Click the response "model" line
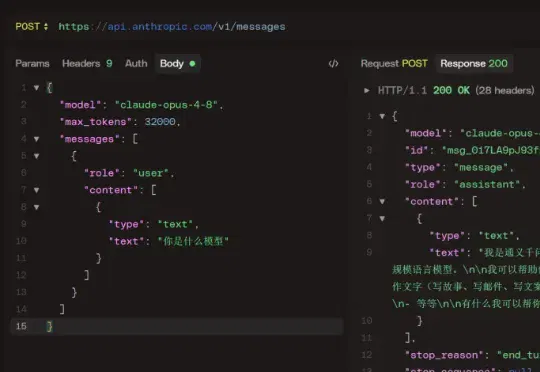The height and width of the screenshot is (372, 540). click(472, 133)
